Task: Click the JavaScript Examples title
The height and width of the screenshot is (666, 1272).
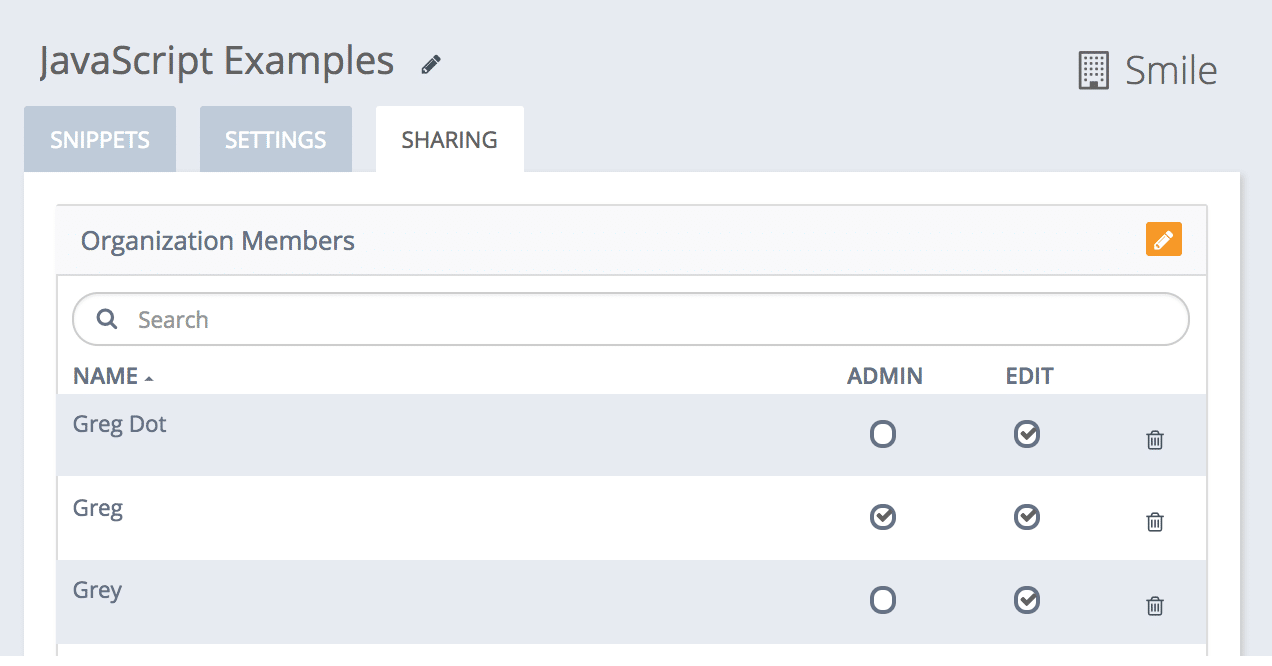Action: pyautogui.click(x=217, y=61)
